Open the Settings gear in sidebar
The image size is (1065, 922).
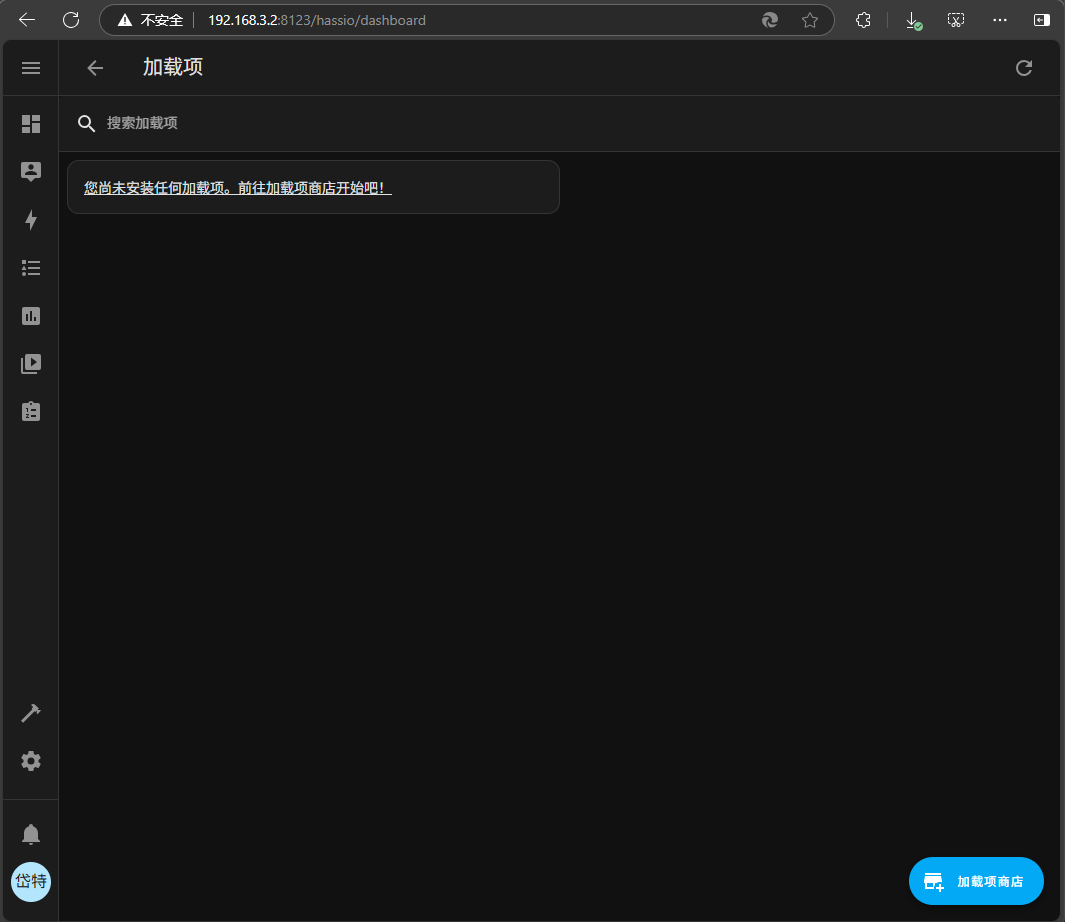click(31, 761)
